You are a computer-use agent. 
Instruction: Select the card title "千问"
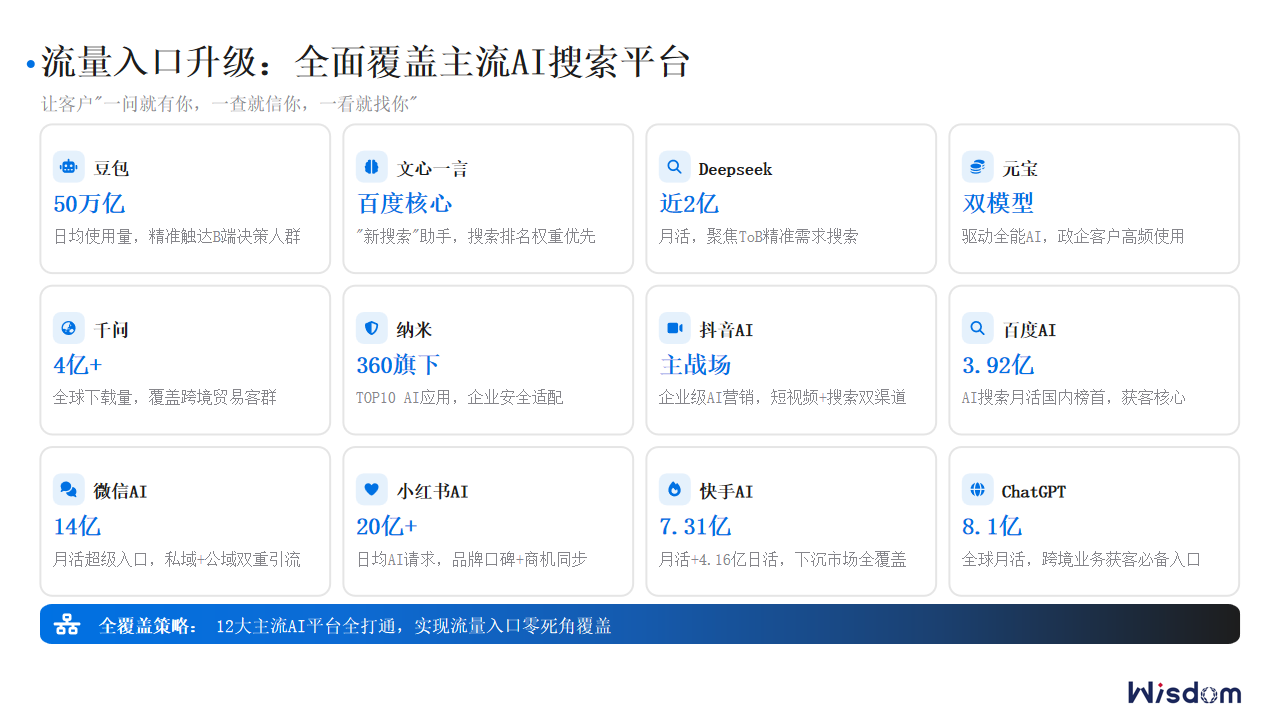click(x=112, y=330)
